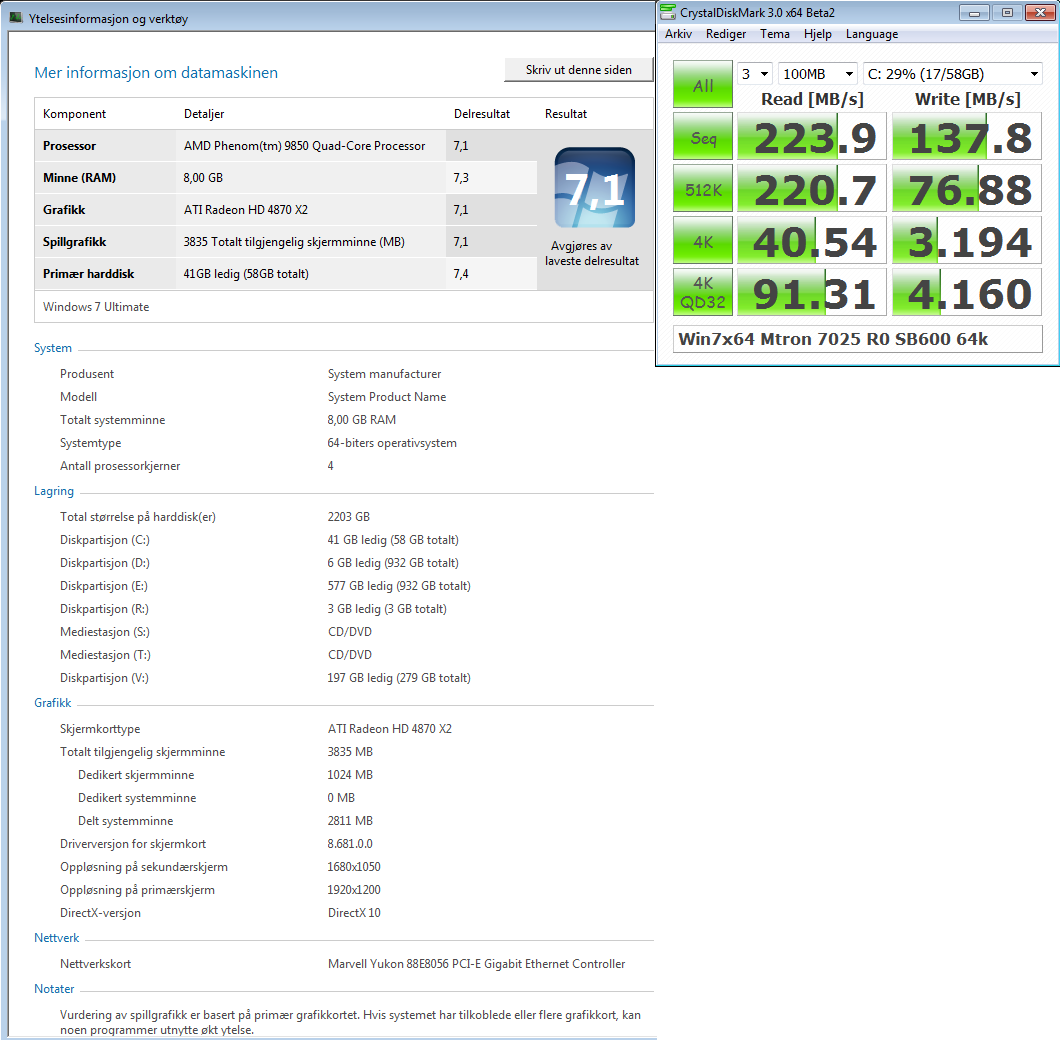1060x1040 pixels.
Task: Run all benchmarks with the All button
Action: click(703, 85)
